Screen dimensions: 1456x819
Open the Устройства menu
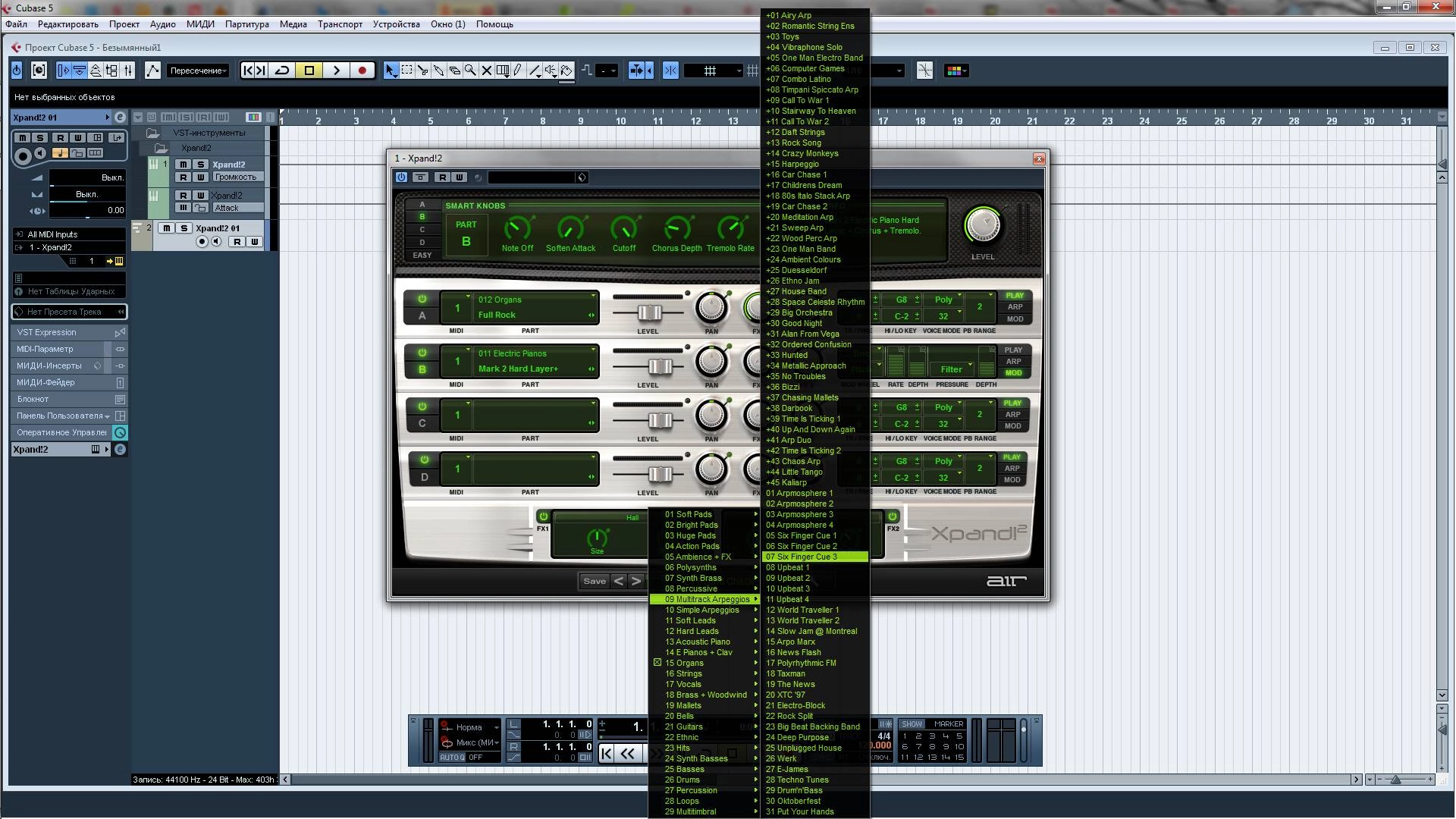click(x=396, y=24)
